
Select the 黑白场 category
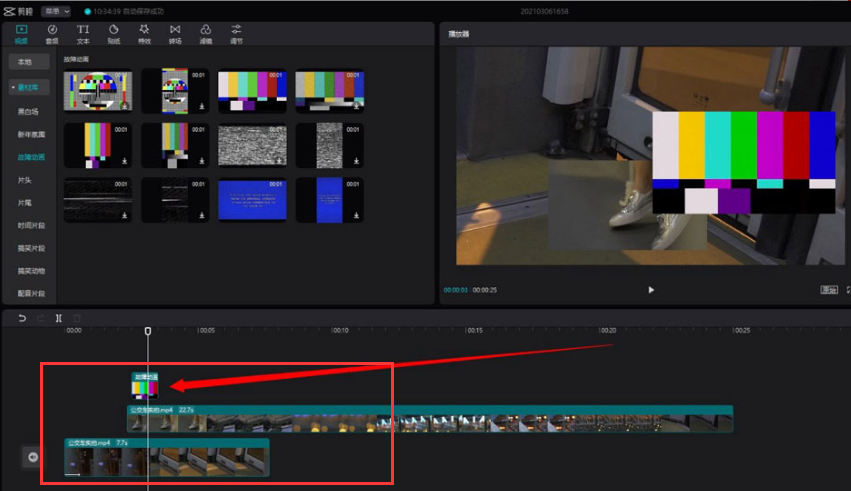click(x=30, y=112)
